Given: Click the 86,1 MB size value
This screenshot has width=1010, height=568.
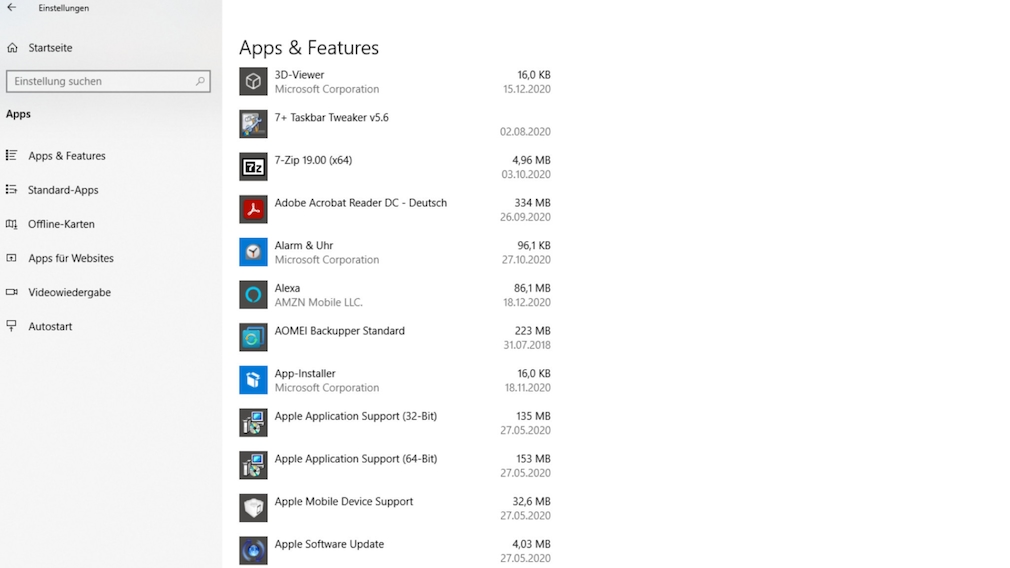Looking at the screenshot, I should (x=532, y=288).
